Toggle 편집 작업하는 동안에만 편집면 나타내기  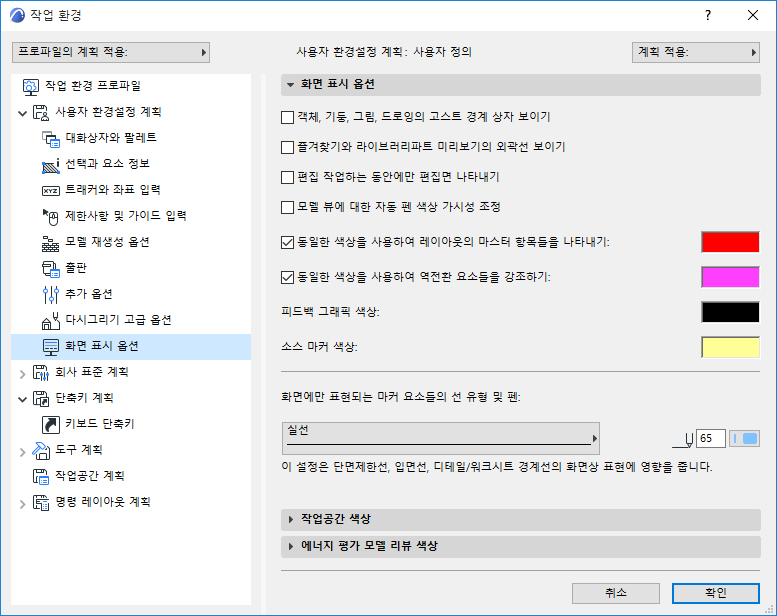coord(287,177)
